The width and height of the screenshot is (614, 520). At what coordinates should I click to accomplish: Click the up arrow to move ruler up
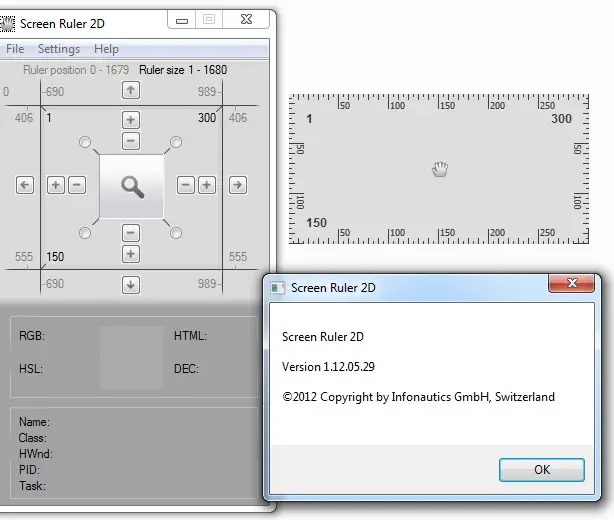click(131, 91)
